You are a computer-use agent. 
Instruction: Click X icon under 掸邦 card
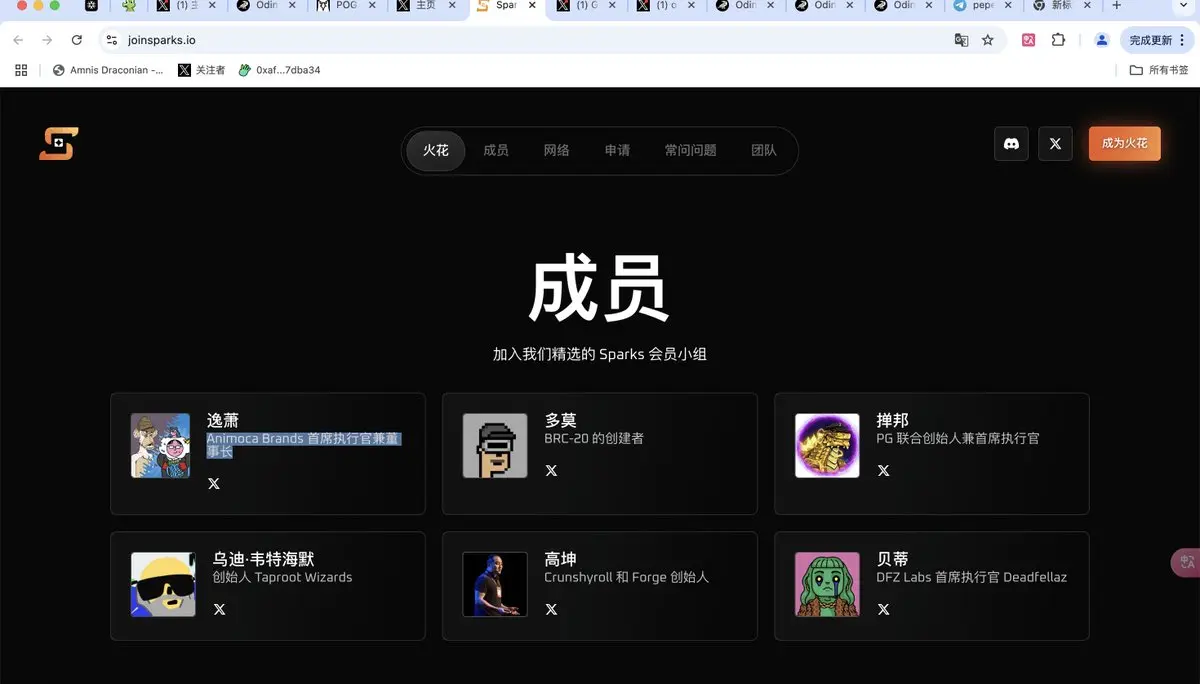coord(883,470)
